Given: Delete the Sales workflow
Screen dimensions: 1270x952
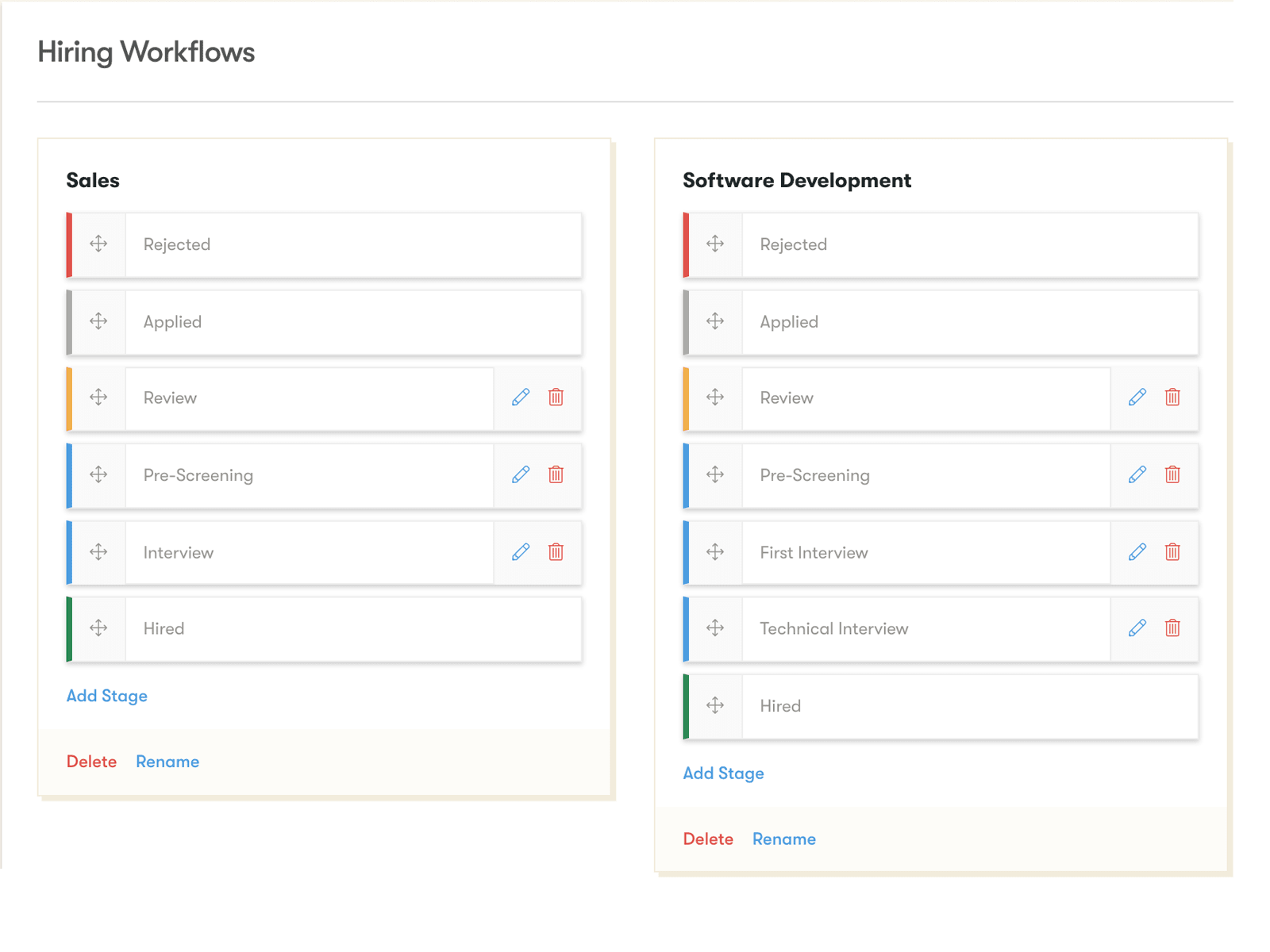Looking at the screenshot, I should tap(91, 761).
